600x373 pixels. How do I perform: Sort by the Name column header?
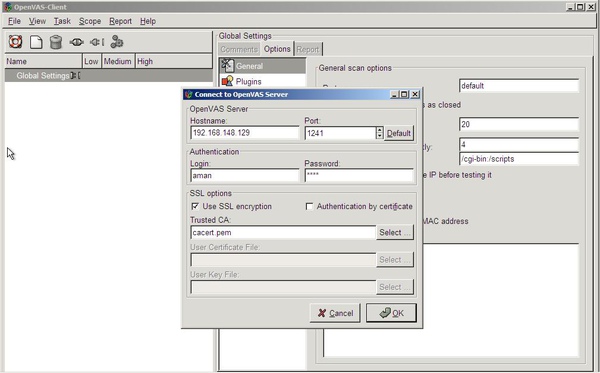pos(43,61)
